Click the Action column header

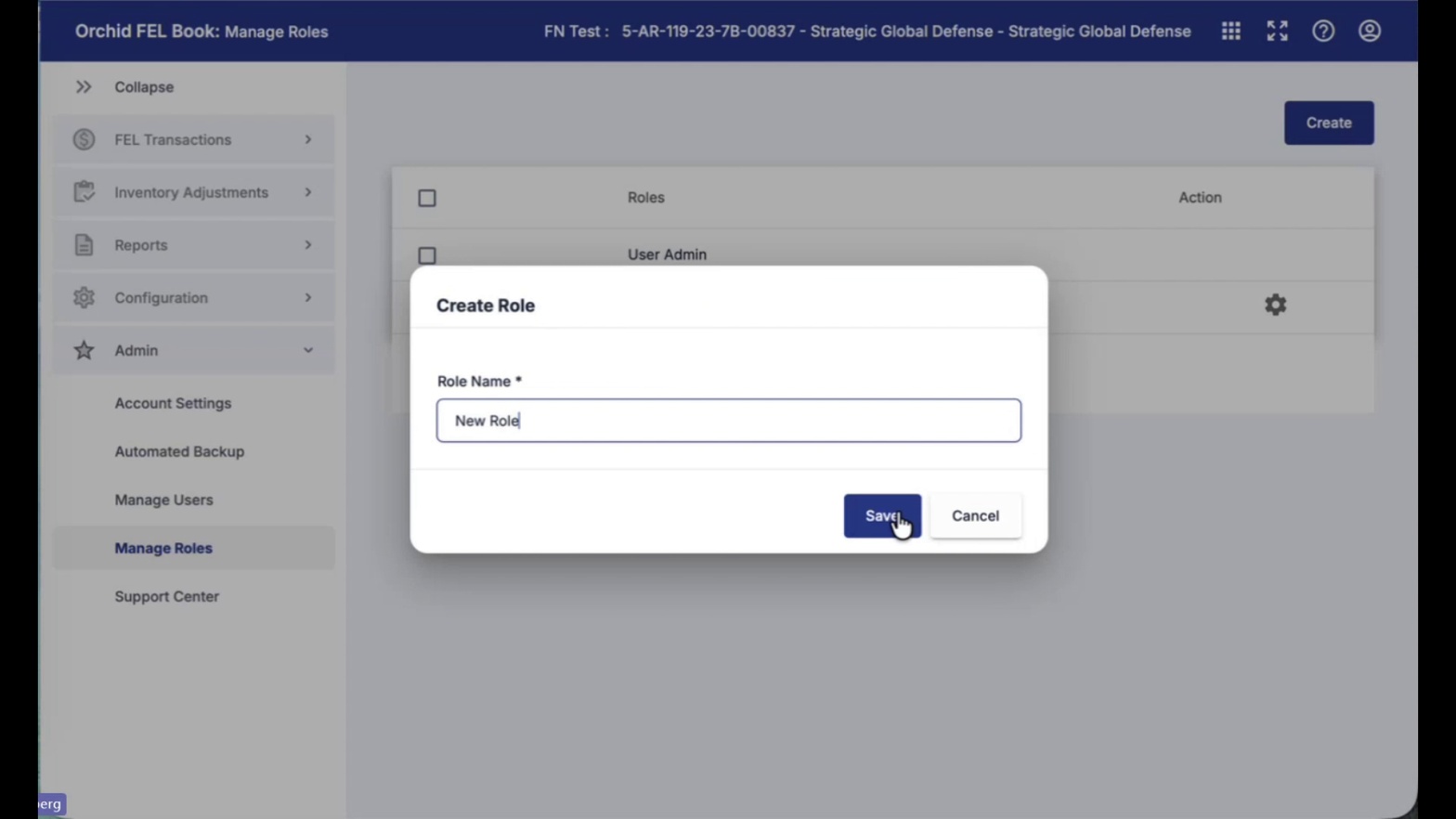[x=1200, y=197]
